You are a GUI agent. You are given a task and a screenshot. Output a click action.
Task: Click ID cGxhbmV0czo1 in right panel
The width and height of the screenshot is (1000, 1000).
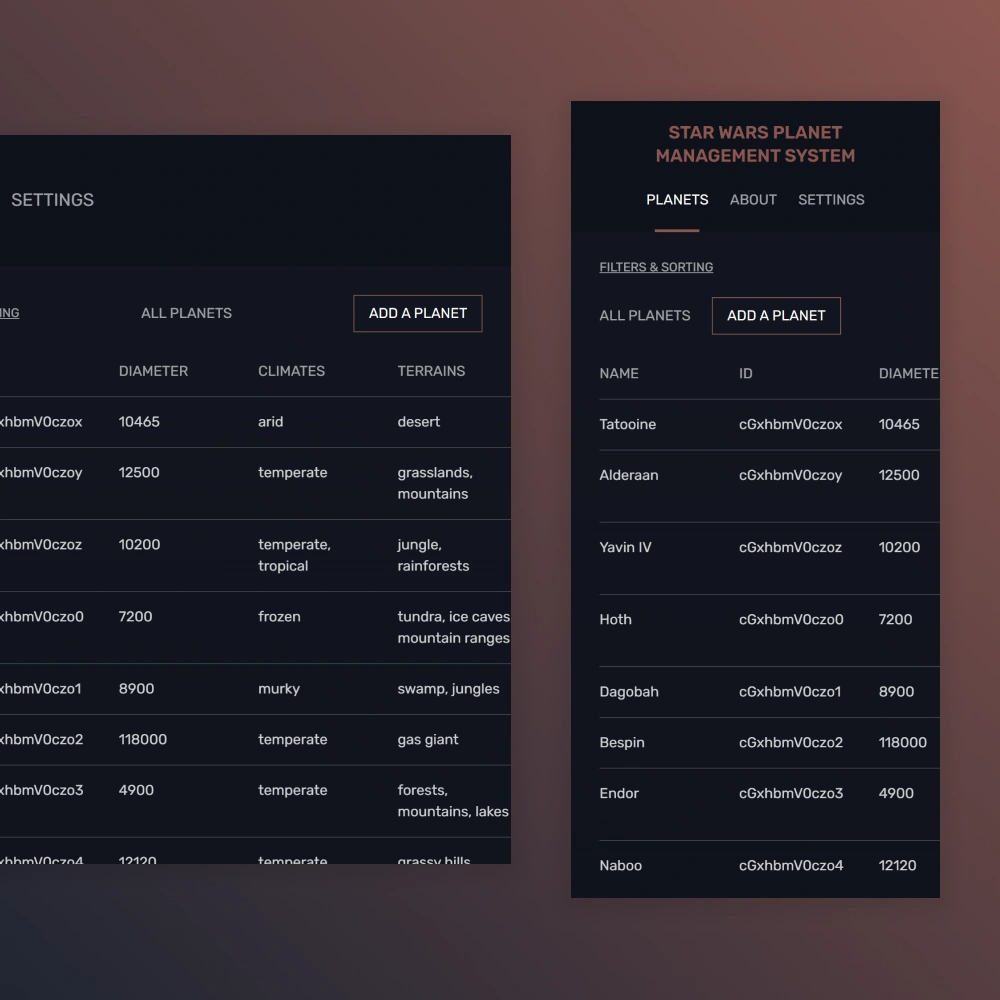coord(790,691)
